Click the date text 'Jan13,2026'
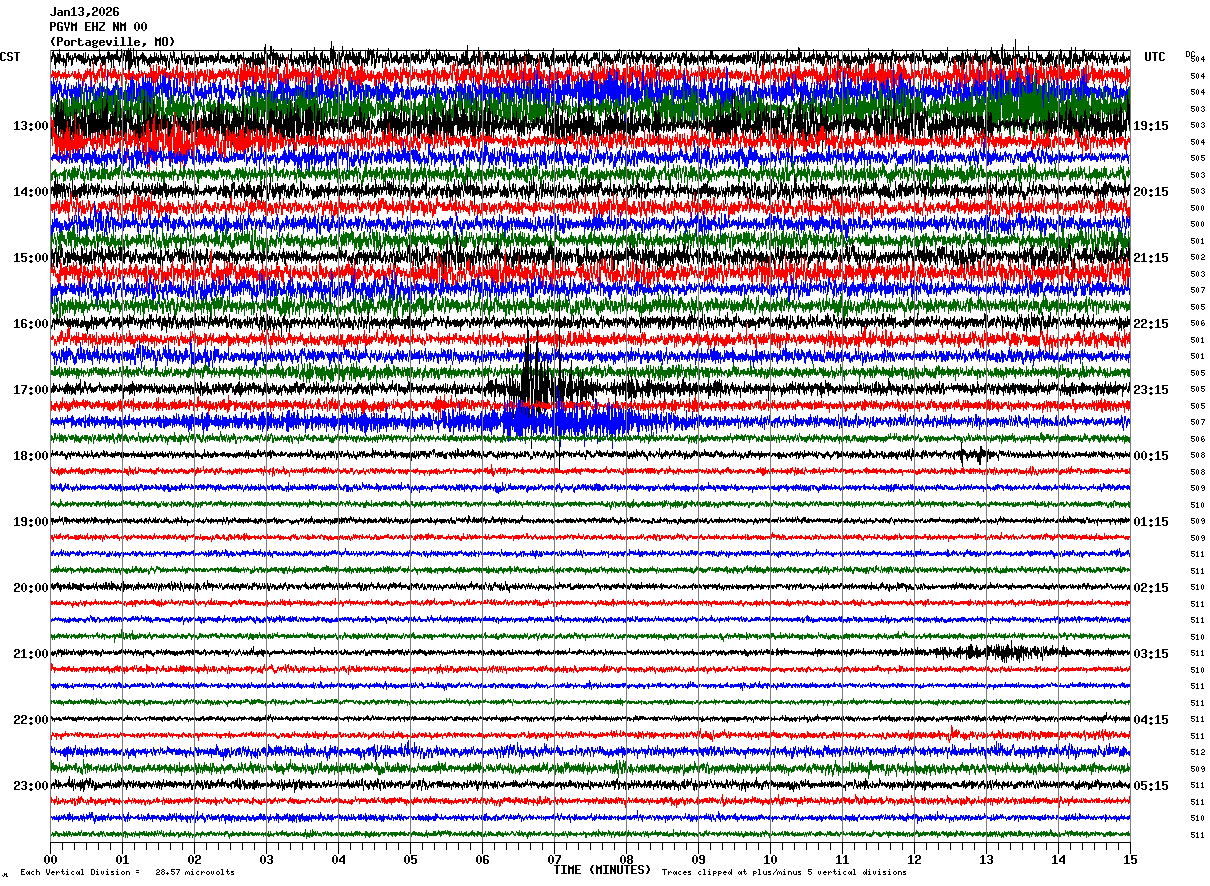The width and height of the screenshot is (1210, 886). [84, 12]
